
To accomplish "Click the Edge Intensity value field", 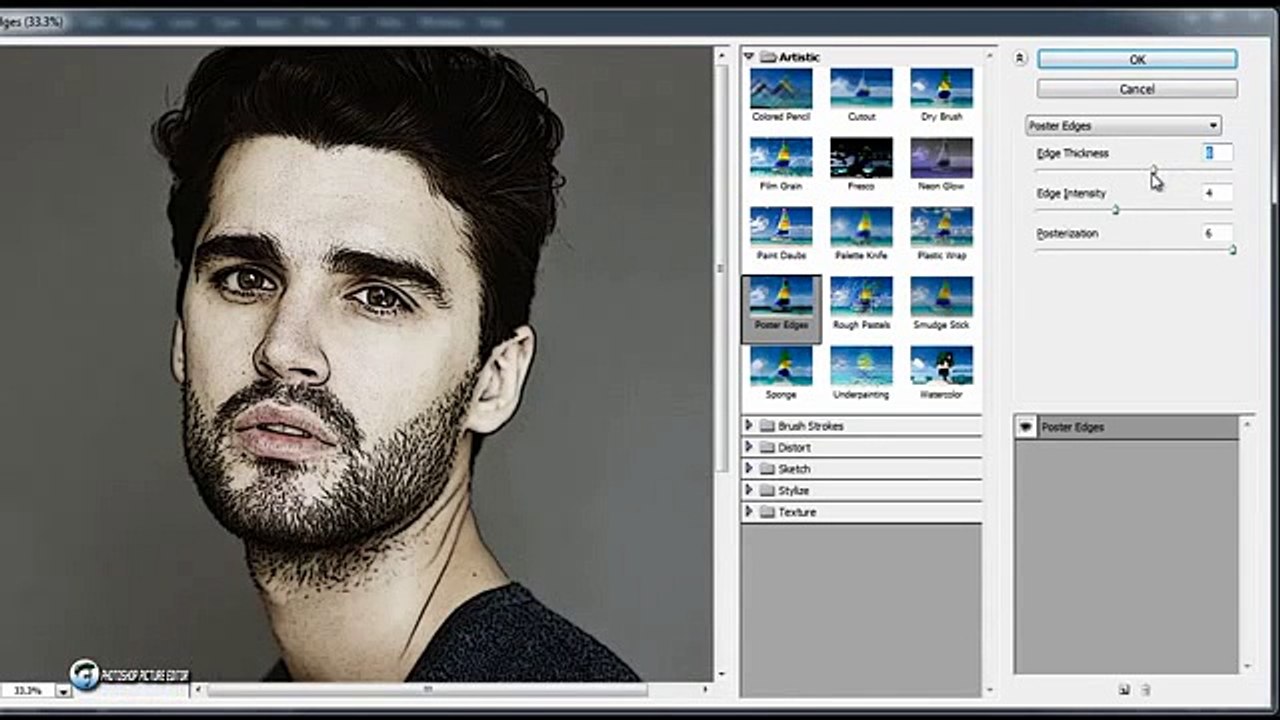I will pyautogui.click(x=1217, y=193).
